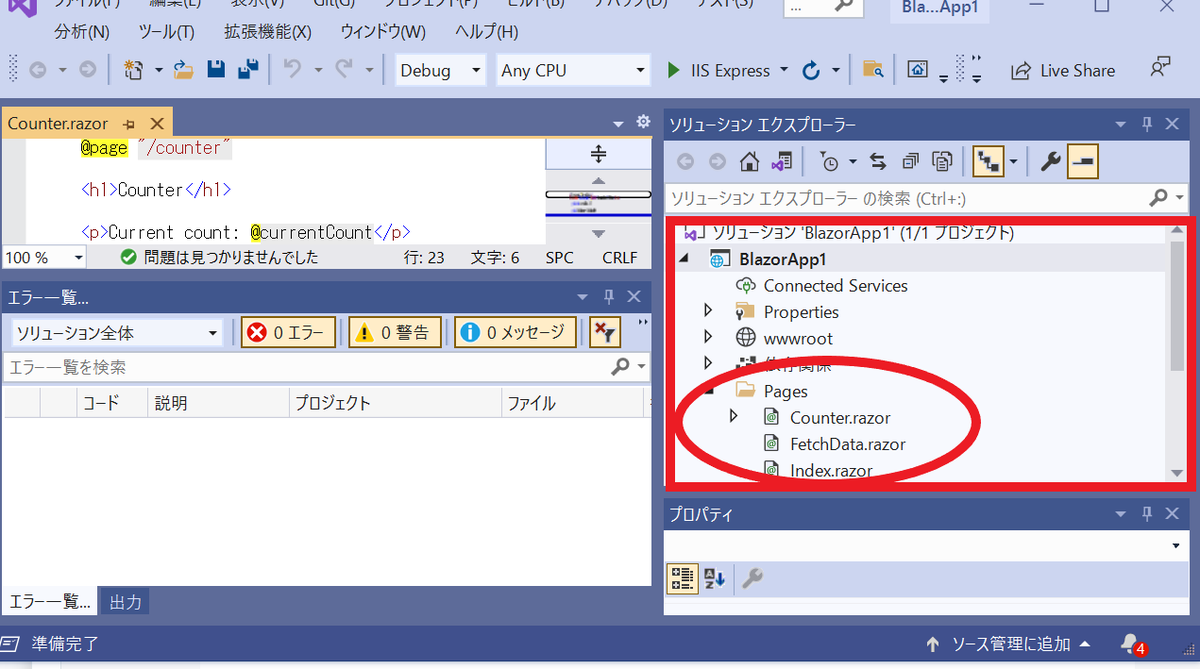1200x669 pixels.
Task: Click Home icon in Solution Explorer toolbar
Action: [x=749, y=161]
